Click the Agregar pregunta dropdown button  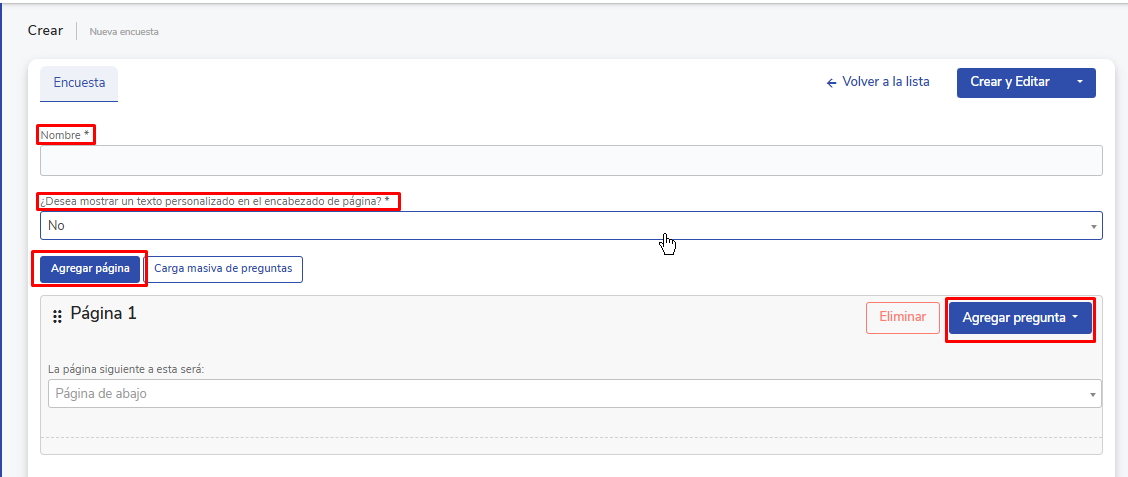tap(1020, 318)
